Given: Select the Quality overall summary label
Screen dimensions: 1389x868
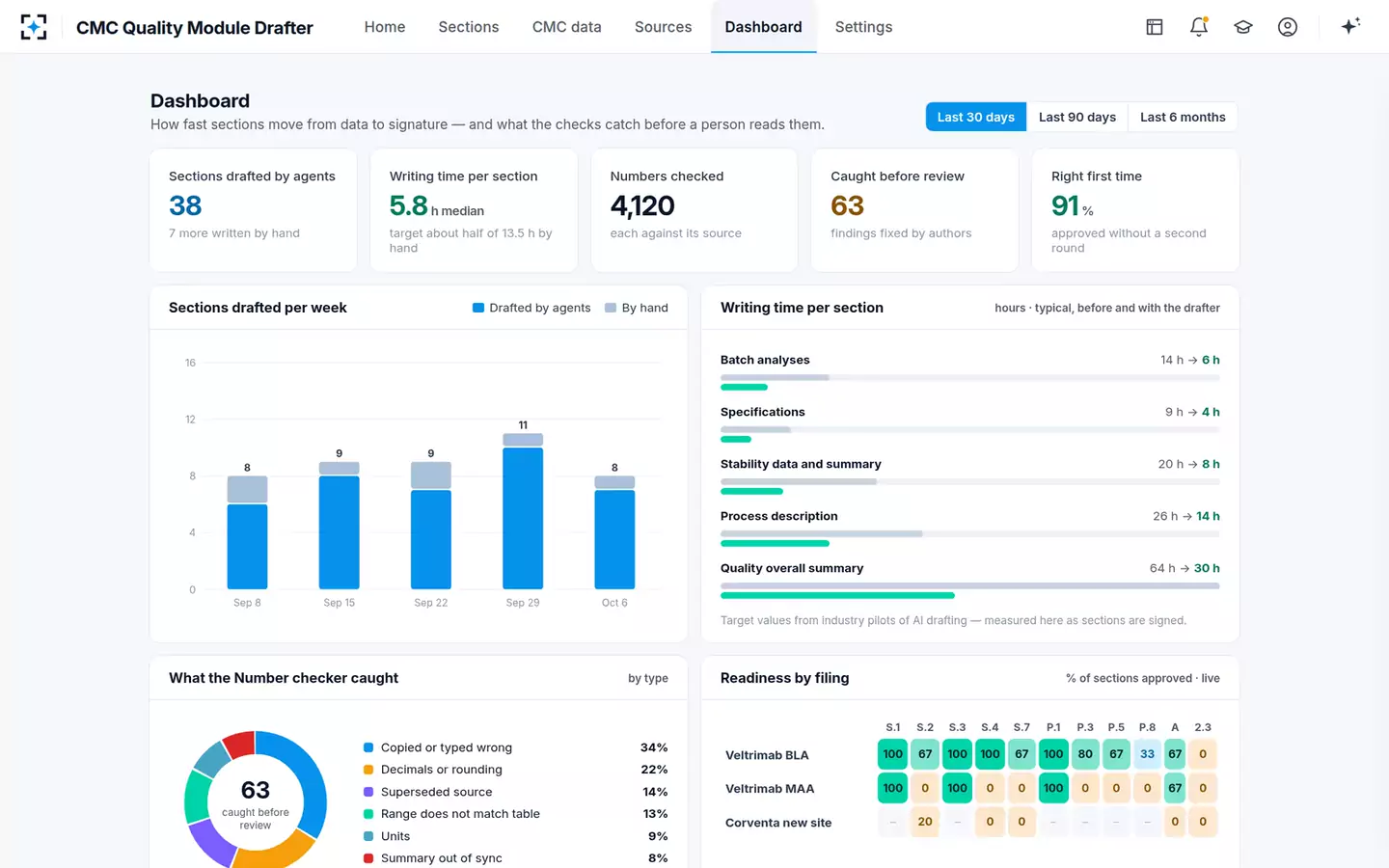Looking at the screenshot, I should pyautogui.click(x=792, y=568).
